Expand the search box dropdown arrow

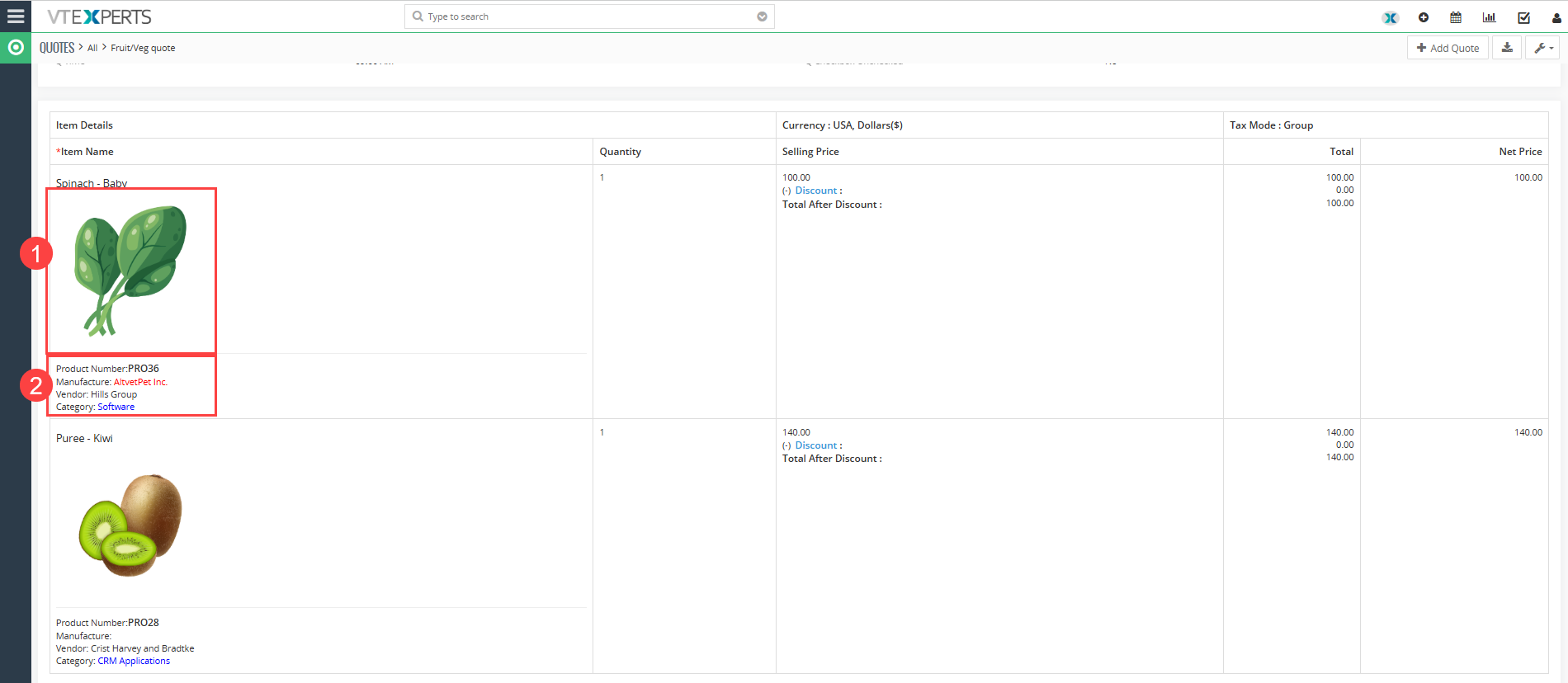[762, 16]
